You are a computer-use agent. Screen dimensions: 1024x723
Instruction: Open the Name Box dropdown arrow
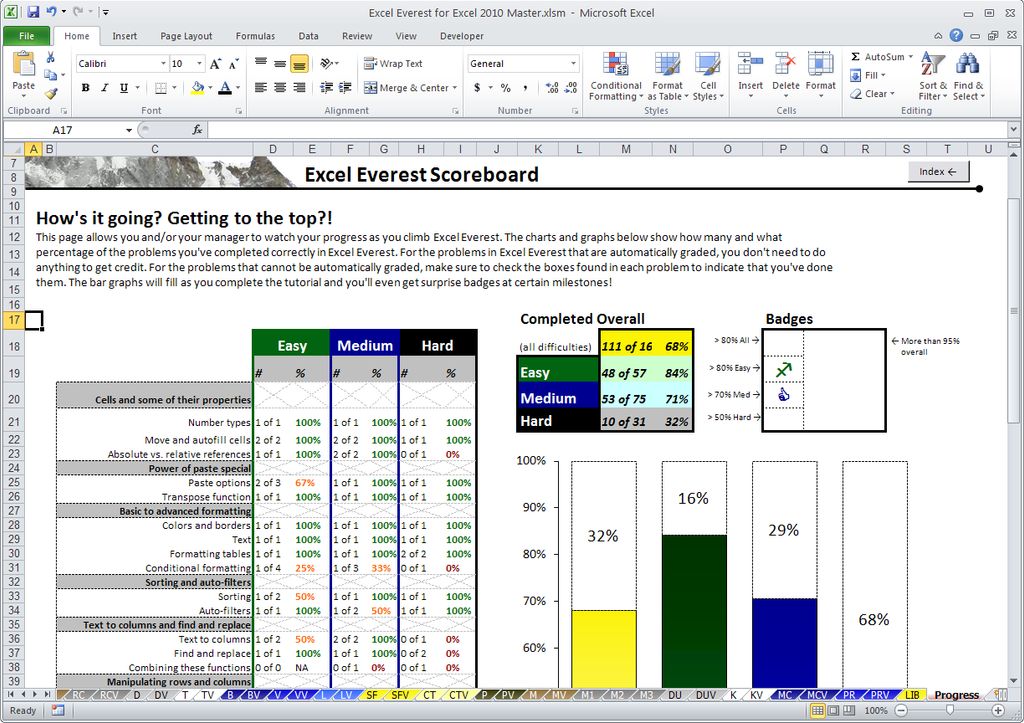[x=129, y=130]
